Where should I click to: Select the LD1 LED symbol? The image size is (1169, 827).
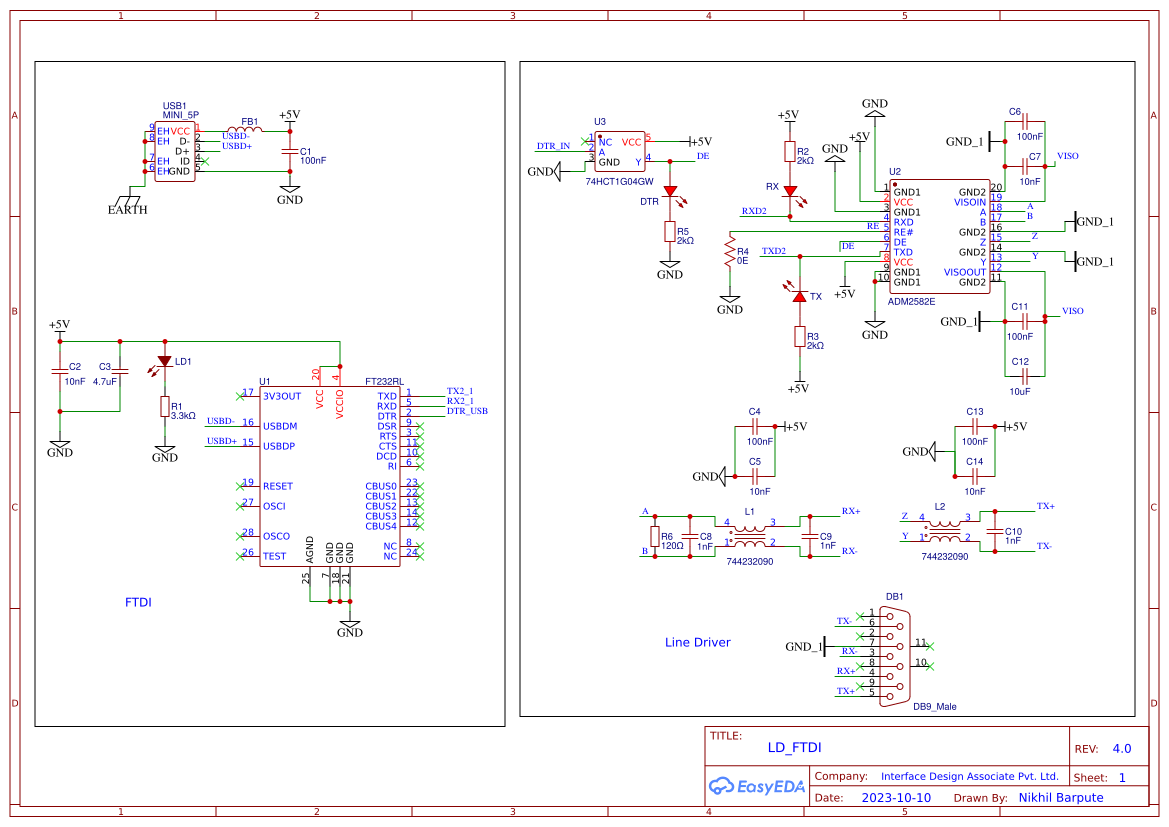click(x=165, y=362)
